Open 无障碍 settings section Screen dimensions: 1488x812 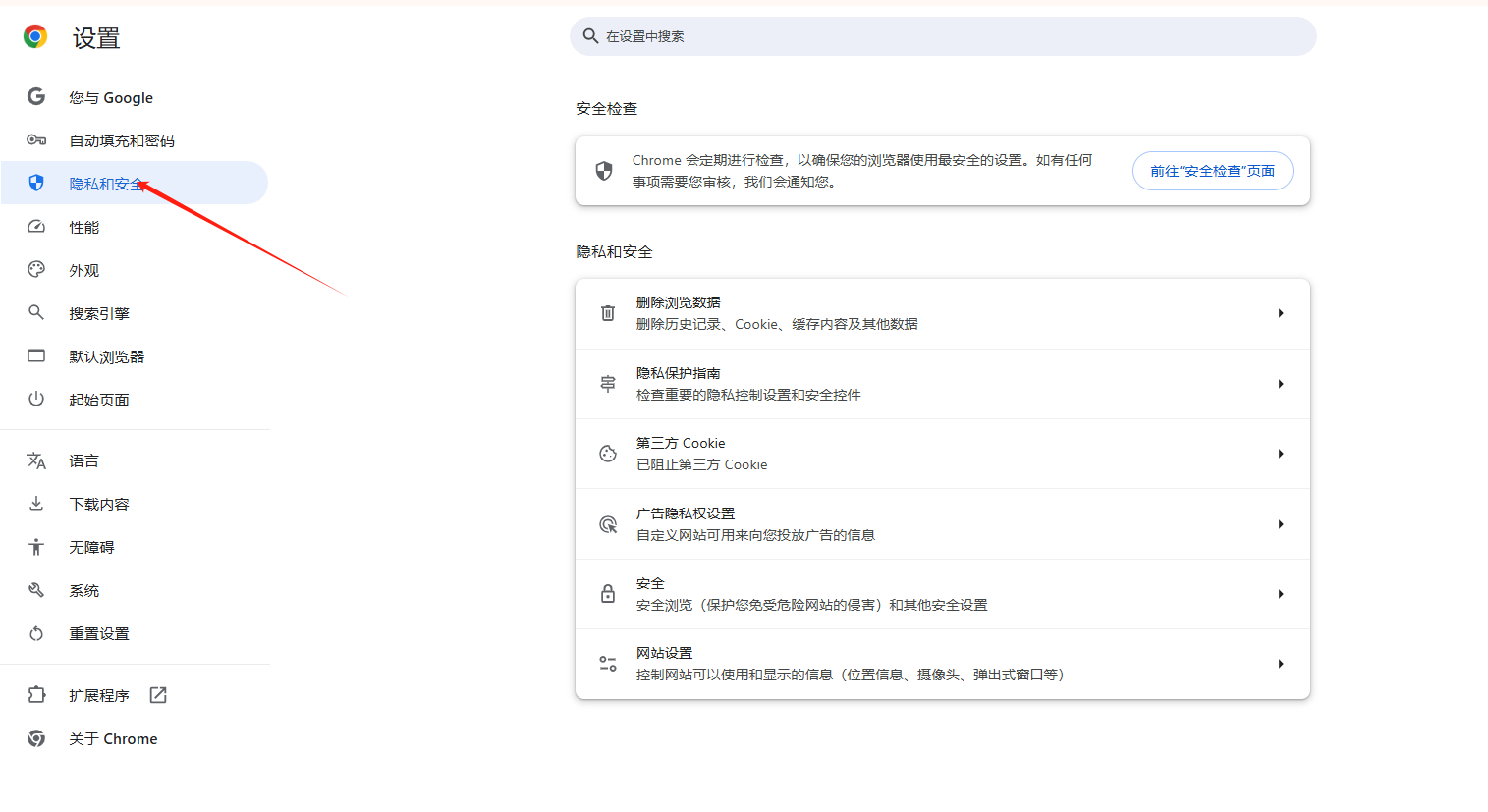pos(134,547)
